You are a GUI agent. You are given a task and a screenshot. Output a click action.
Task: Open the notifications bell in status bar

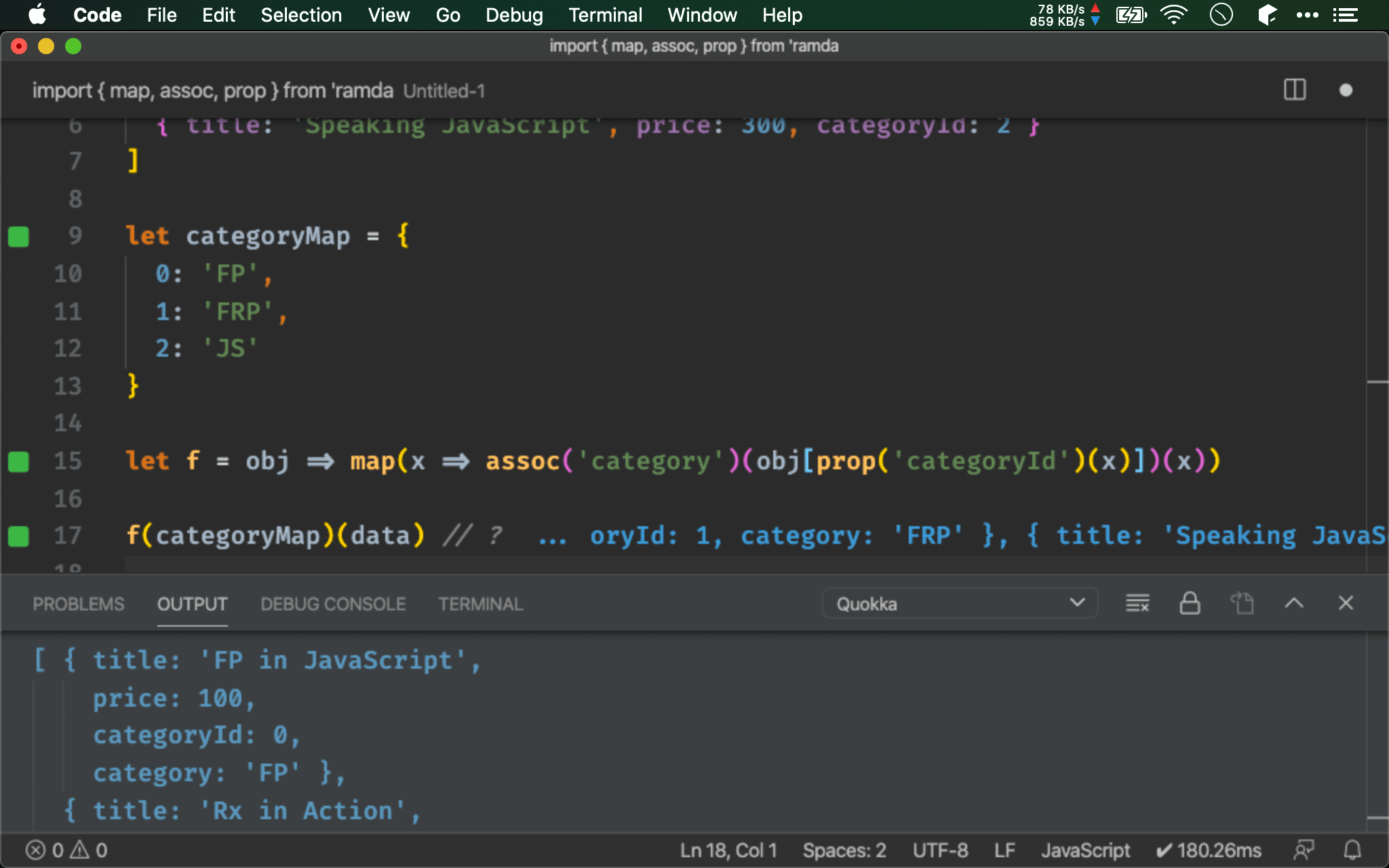1352,850
